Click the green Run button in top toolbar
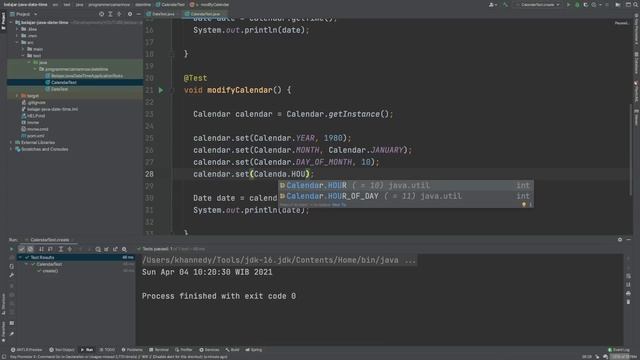 (568, 5)
